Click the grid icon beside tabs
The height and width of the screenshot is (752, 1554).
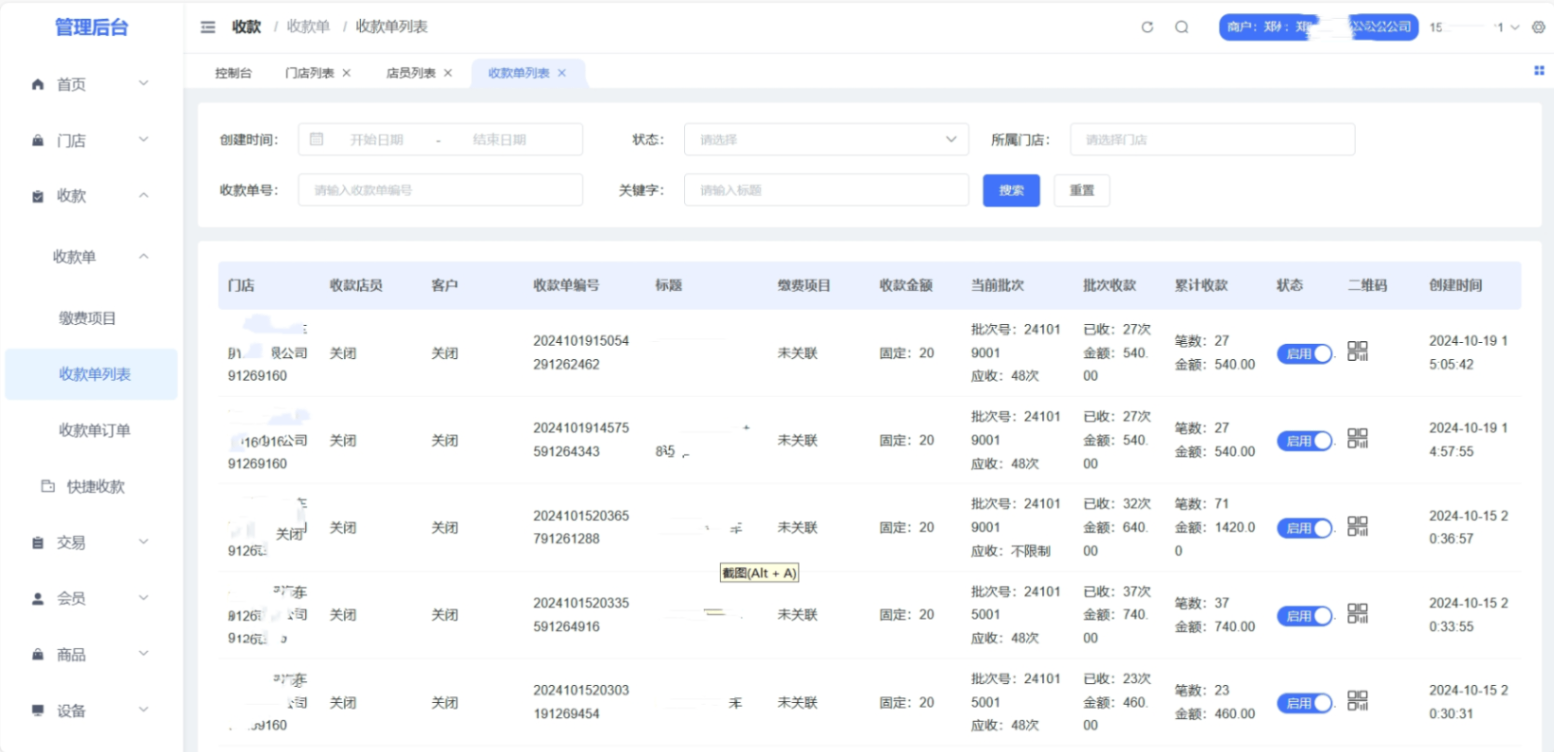tap(1539, 70)
